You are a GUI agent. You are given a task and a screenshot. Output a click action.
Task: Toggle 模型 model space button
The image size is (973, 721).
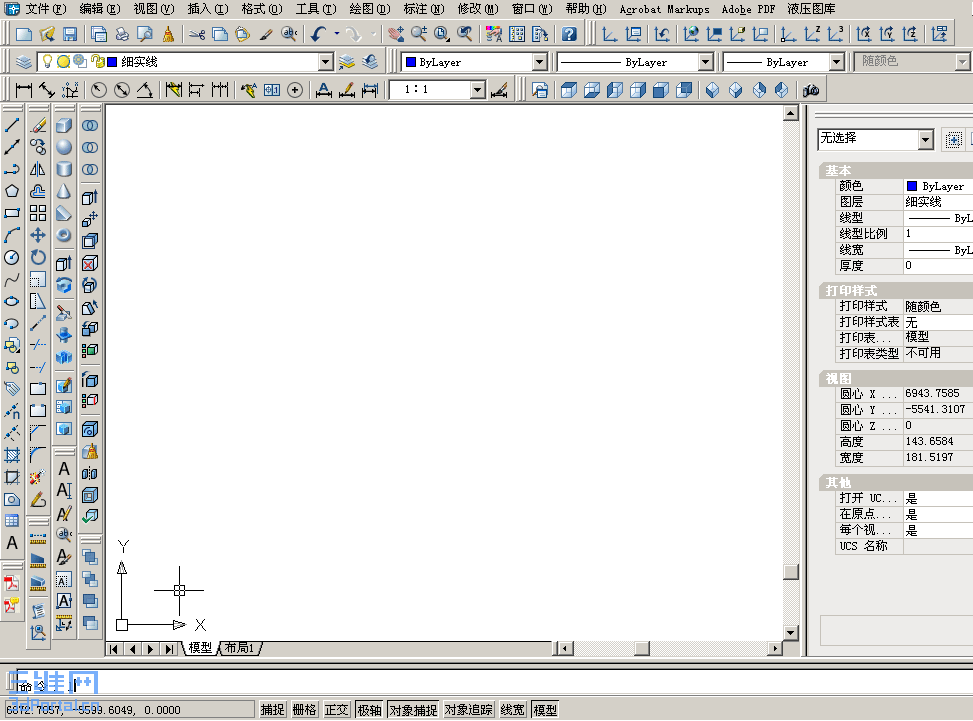click(x=545, y=709)
